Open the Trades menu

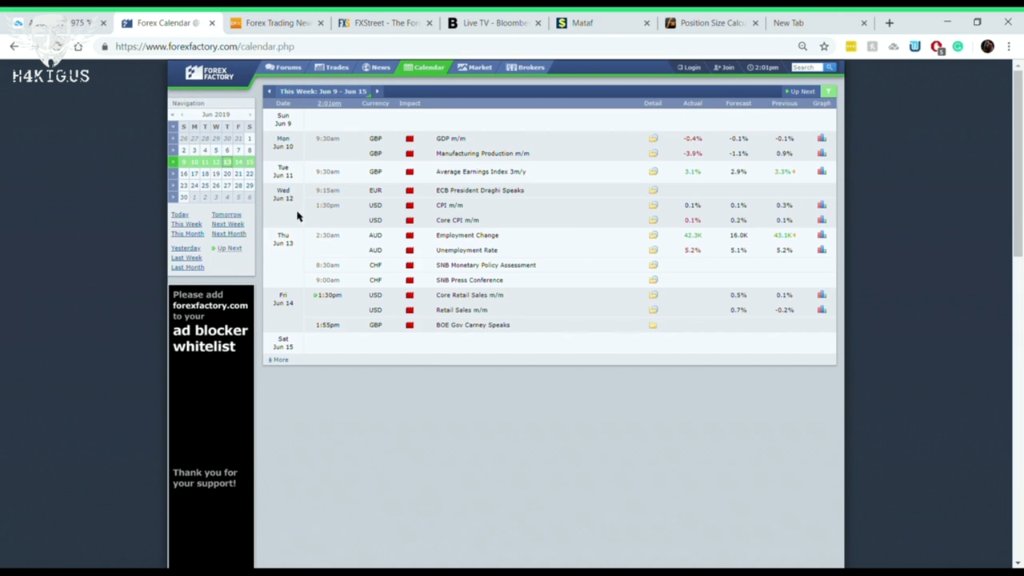(x=332, y=67)
